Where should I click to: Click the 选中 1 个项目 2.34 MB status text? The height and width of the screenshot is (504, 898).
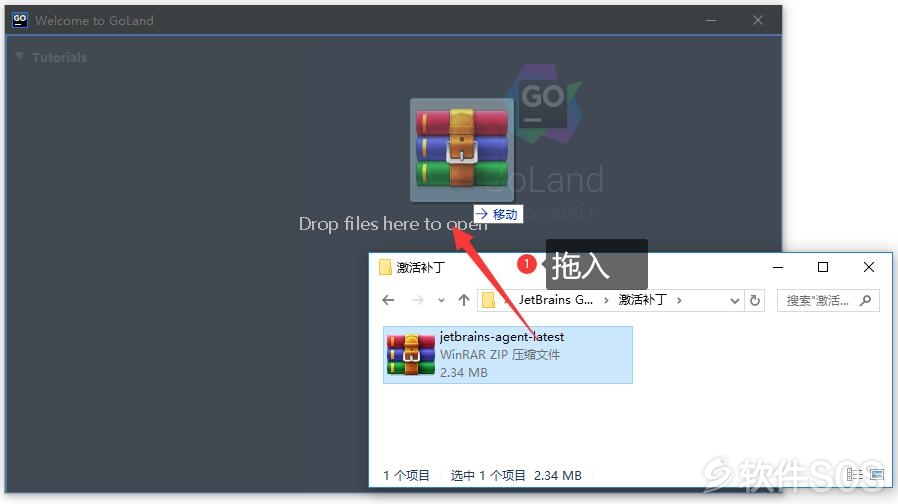point(516,475)
